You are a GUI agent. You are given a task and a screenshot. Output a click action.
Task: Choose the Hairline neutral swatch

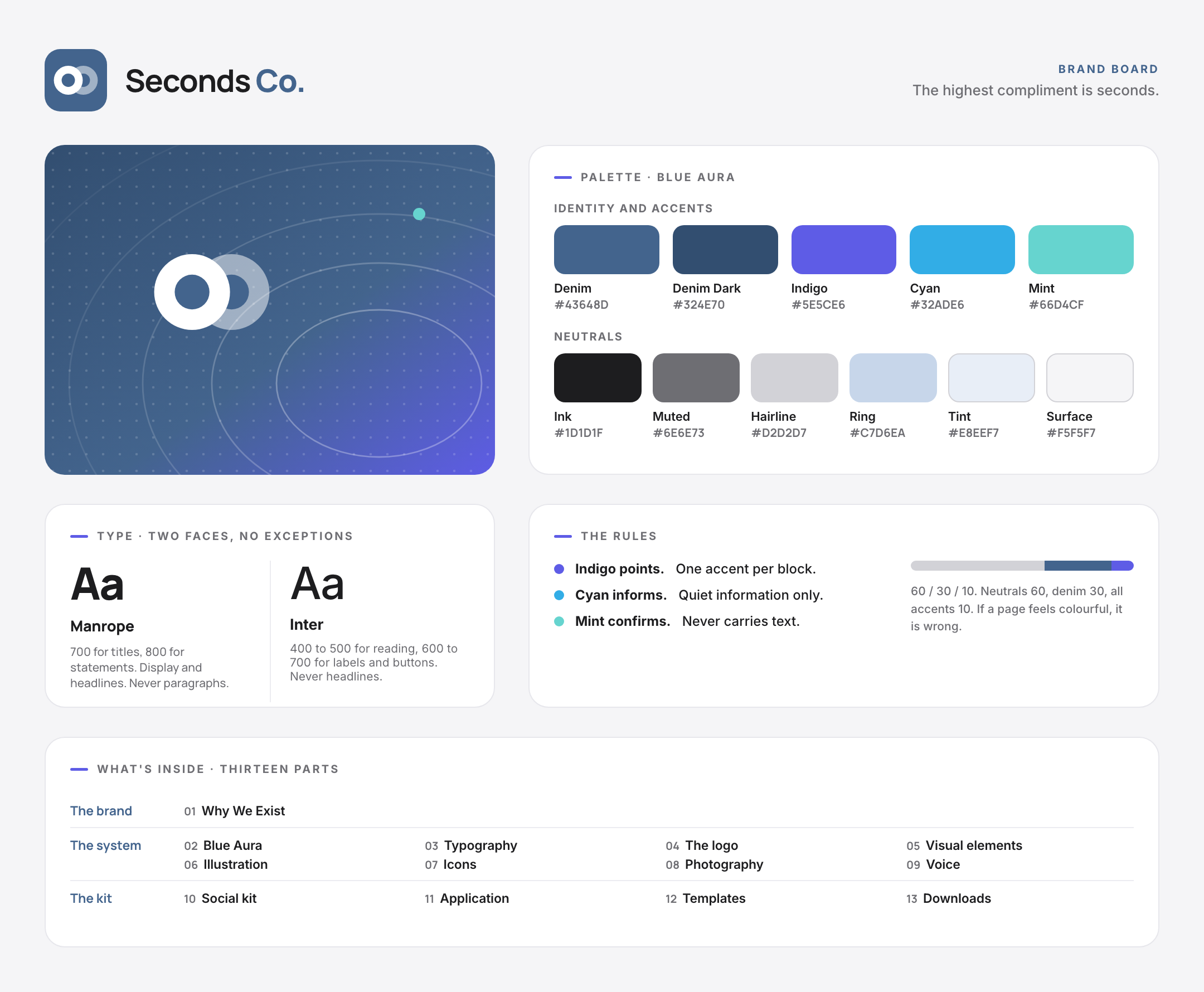point(794,378)
